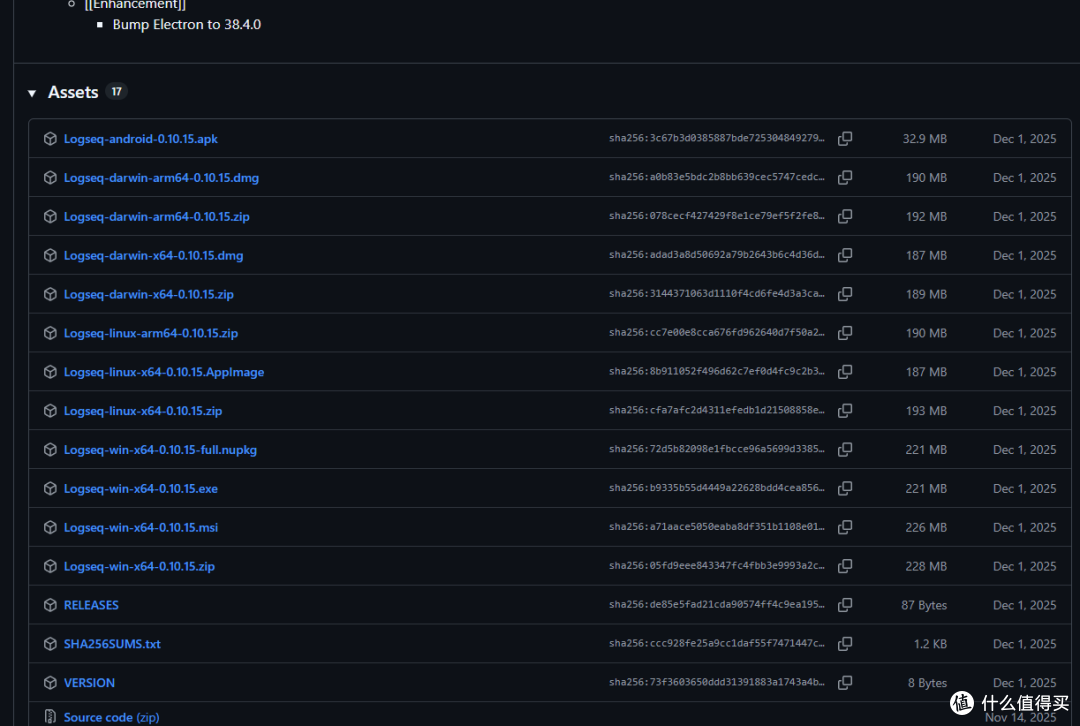Download Logseq-win-x64-0.10.15.exe installer
Image resolution: width=1080 pixels, height=726 pixels.
tap(141, 488)
